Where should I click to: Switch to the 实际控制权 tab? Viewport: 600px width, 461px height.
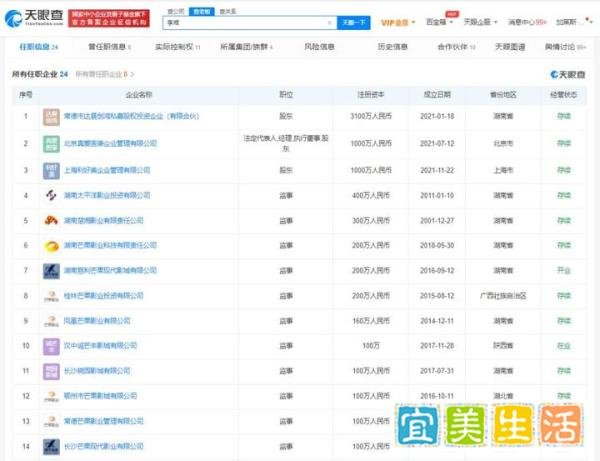178,47
